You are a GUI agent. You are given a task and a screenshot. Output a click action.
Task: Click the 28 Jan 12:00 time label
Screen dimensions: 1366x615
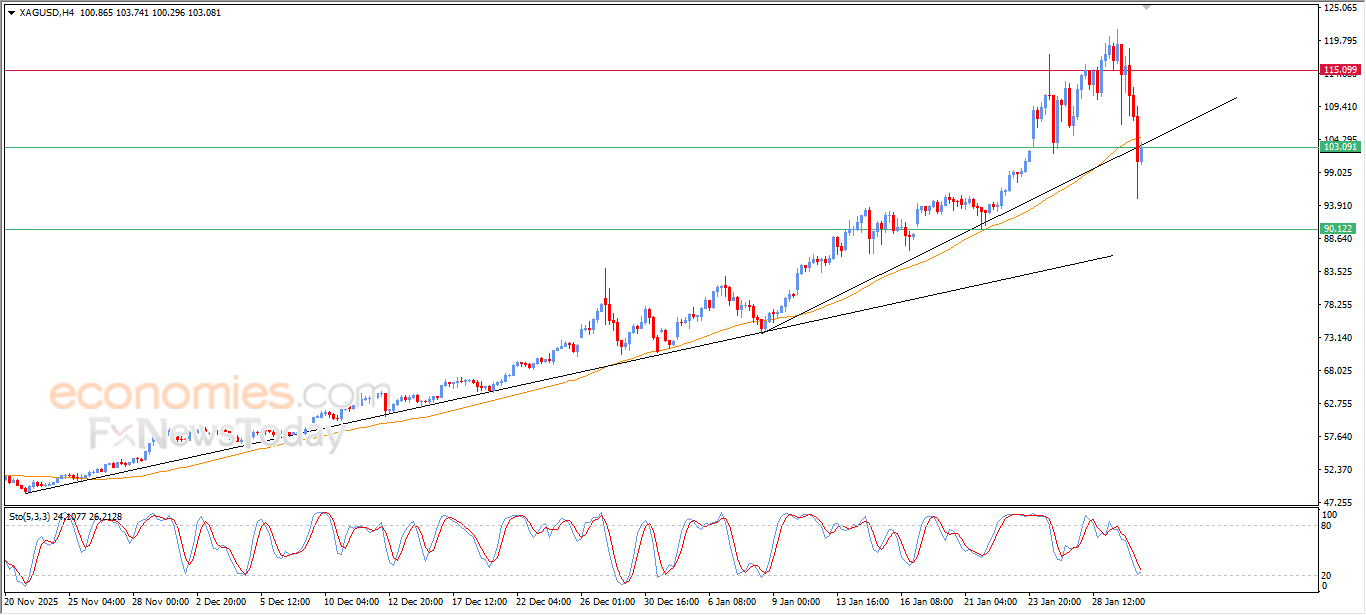click(1116, 602)
